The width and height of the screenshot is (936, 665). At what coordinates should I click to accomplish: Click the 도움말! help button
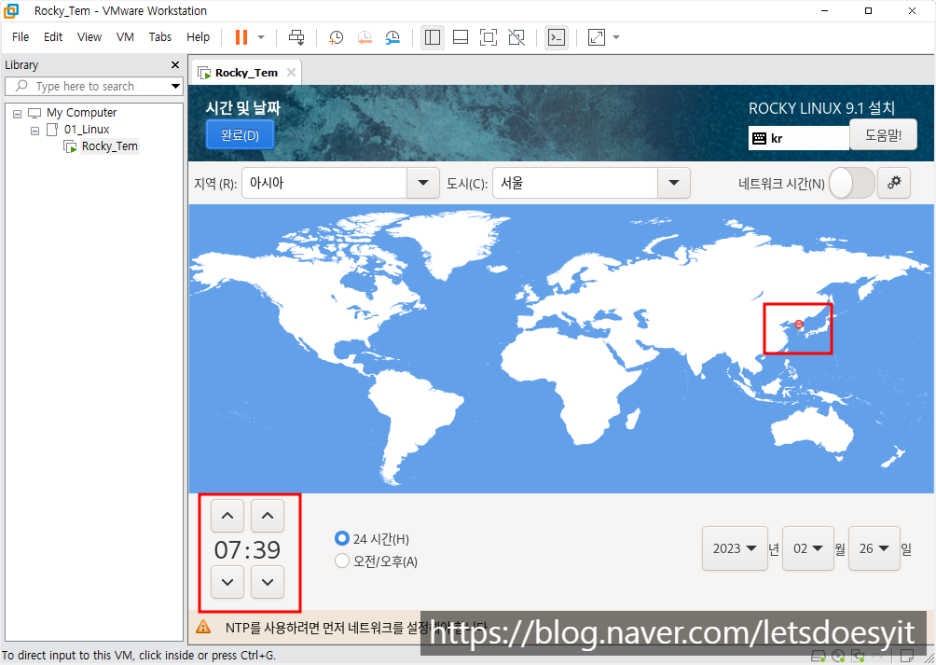pyautogui.click(x=883, y=134)
